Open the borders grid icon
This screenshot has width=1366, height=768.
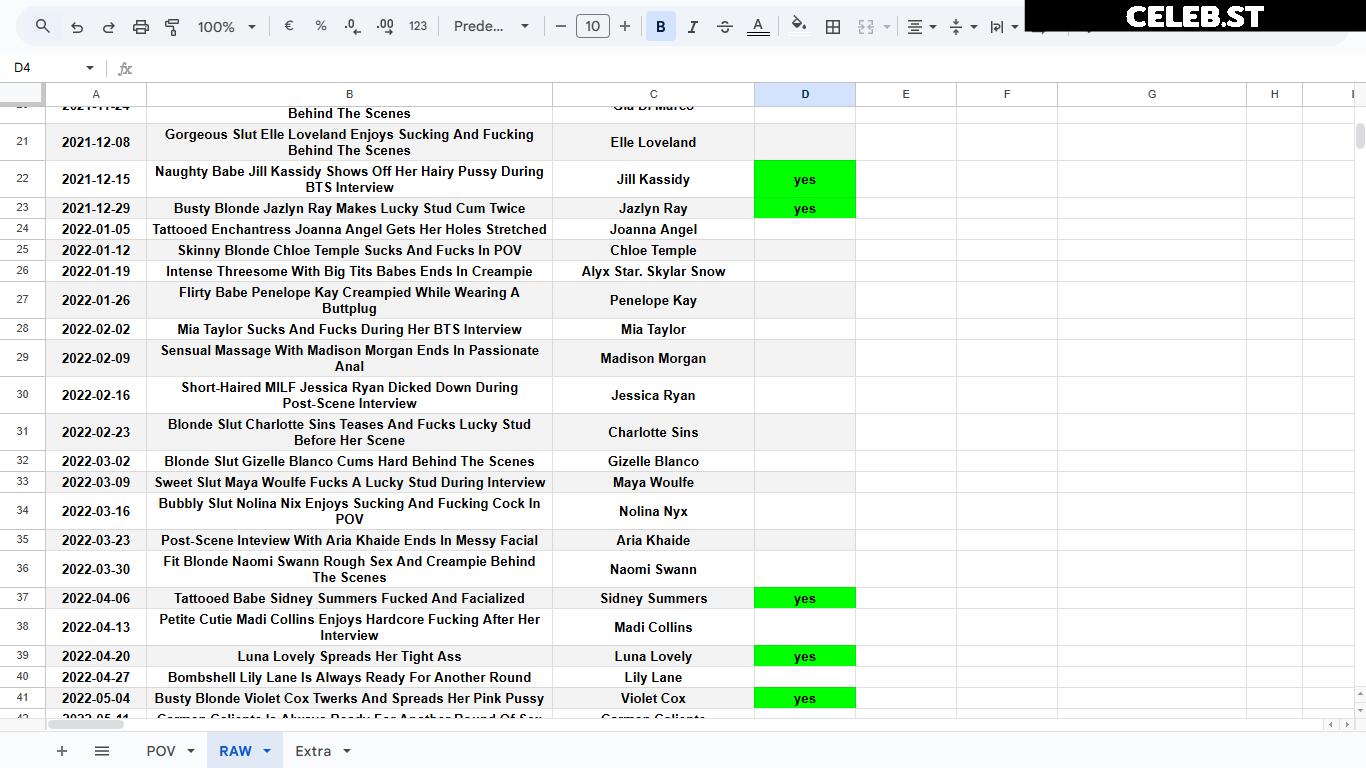coord(832,27)
